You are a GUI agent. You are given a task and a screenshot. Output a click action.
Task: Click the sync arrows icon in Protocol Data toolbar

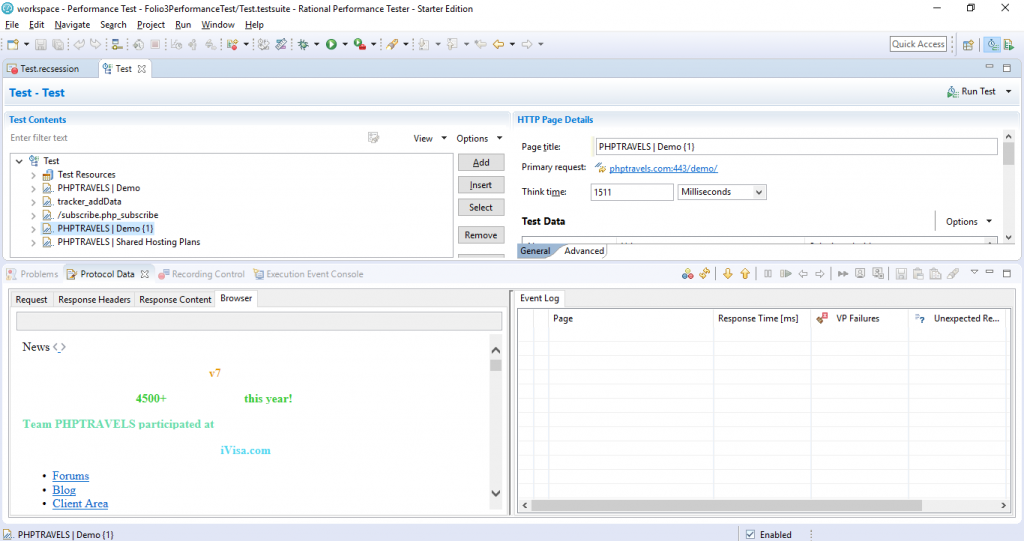point(705,274)
